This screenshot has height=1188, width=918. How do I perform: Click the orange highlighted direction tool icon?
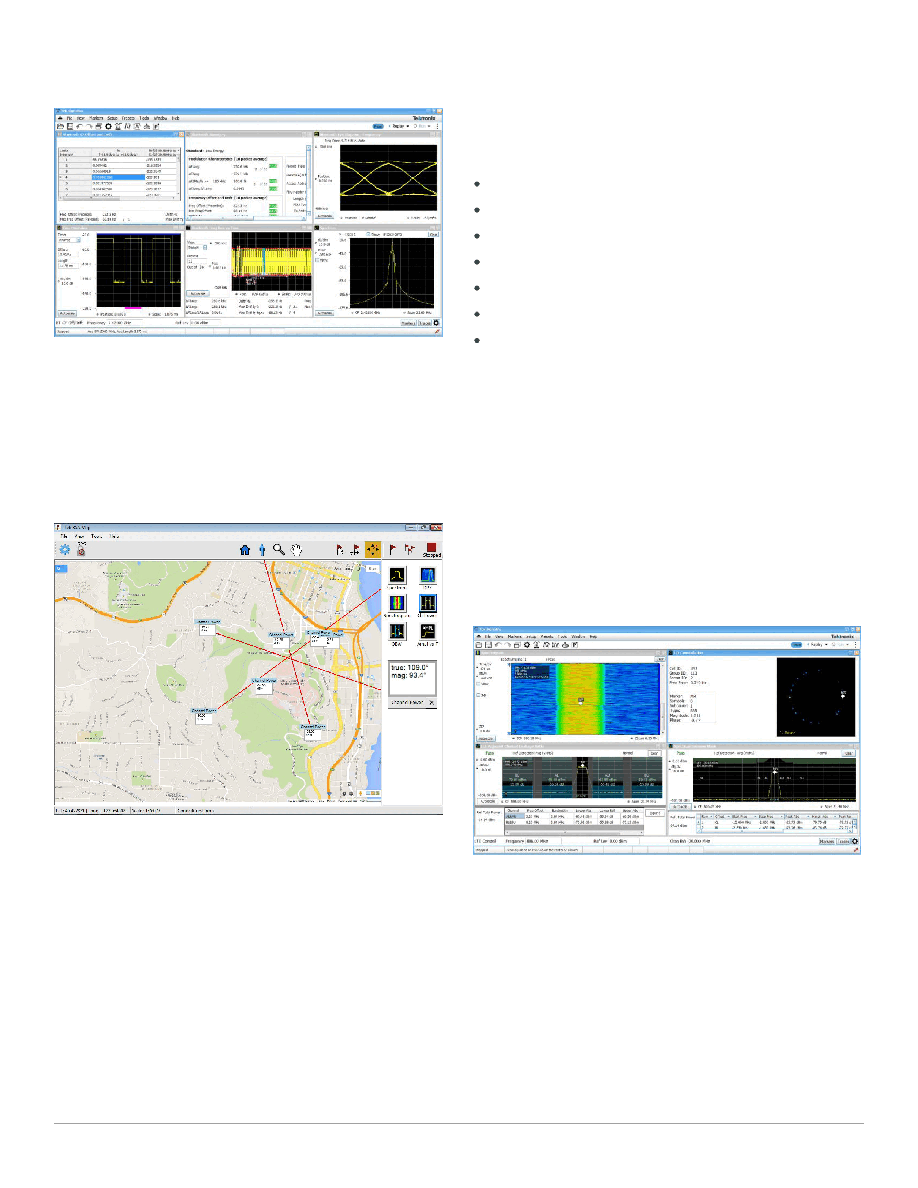pyautogui.click(x=373, y=549)
